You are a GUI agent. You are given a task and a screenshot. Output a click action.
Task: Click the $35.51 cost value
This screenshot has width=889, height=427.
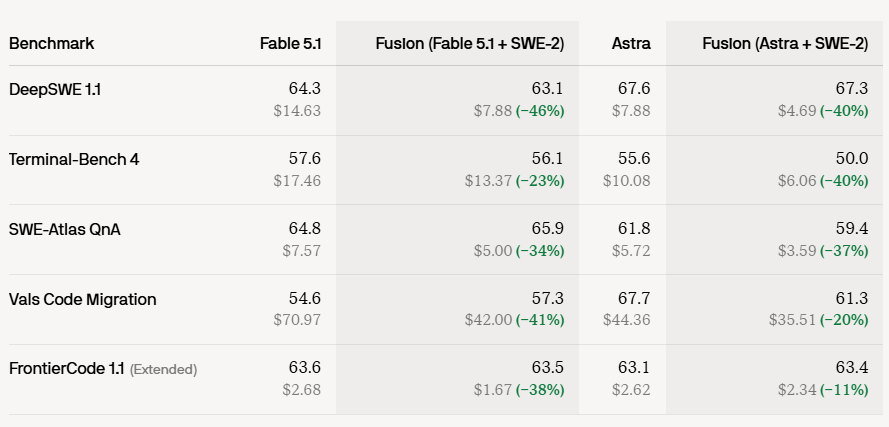[793, 320]
